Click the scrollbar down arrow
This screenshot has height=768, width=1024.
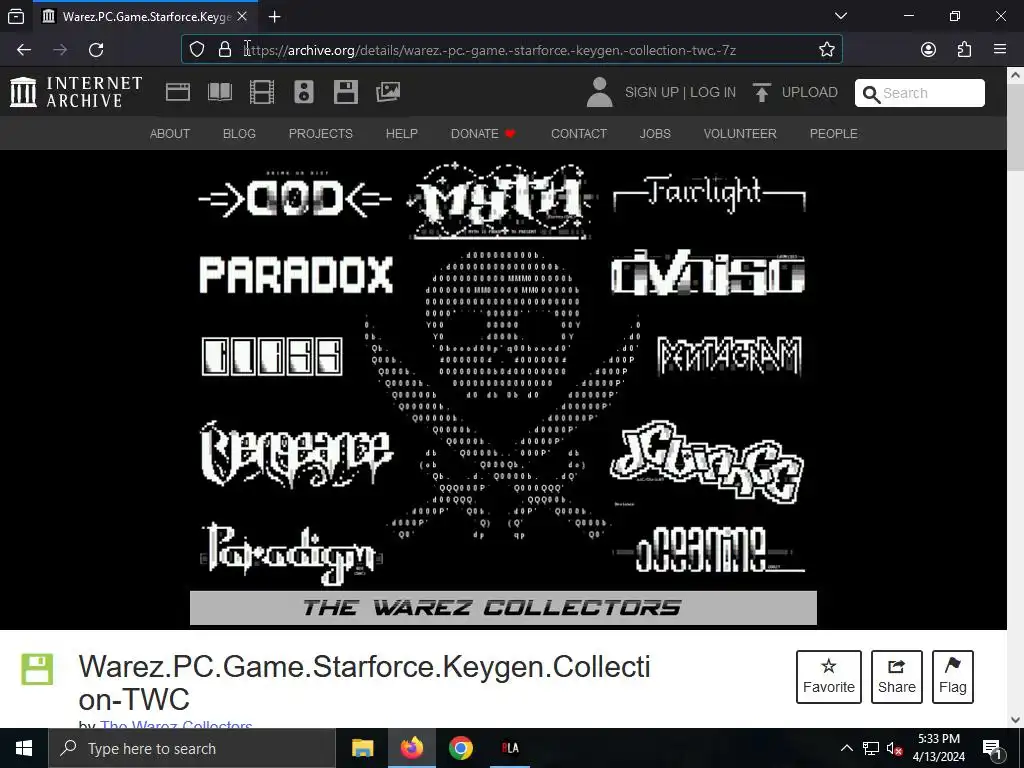click(x=1015, y=719)
